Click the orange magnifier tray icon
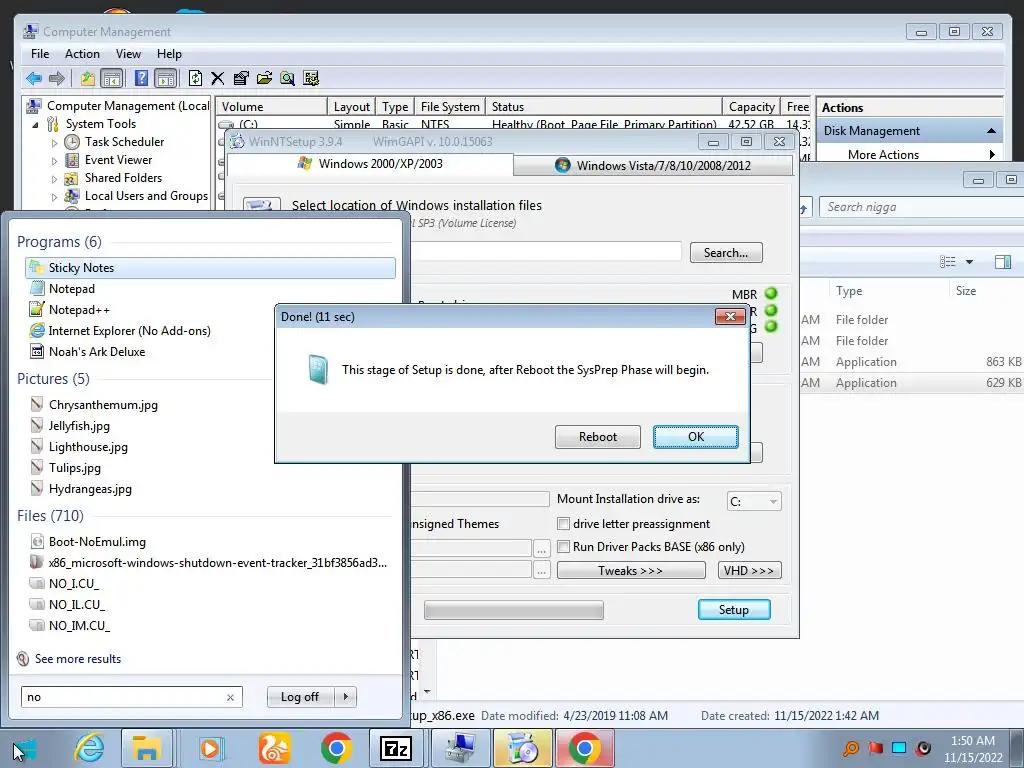1024x768 pixels. coord(851,748)
